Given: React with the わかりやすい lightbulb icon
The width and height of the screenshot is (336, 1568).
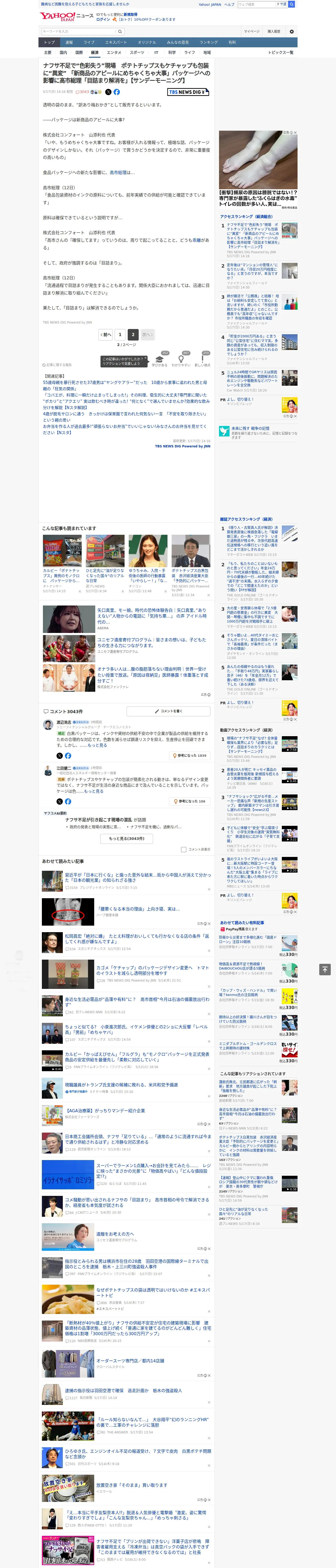Looking at the screenshot, I should [181, 360].
